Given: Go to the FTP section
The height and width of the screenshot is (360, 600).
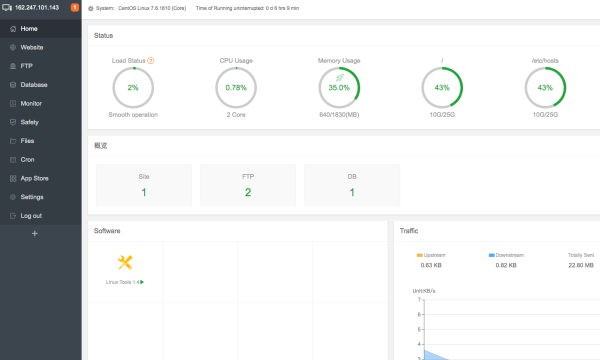Looking at the screenshot, I should (x=41, y=66).
